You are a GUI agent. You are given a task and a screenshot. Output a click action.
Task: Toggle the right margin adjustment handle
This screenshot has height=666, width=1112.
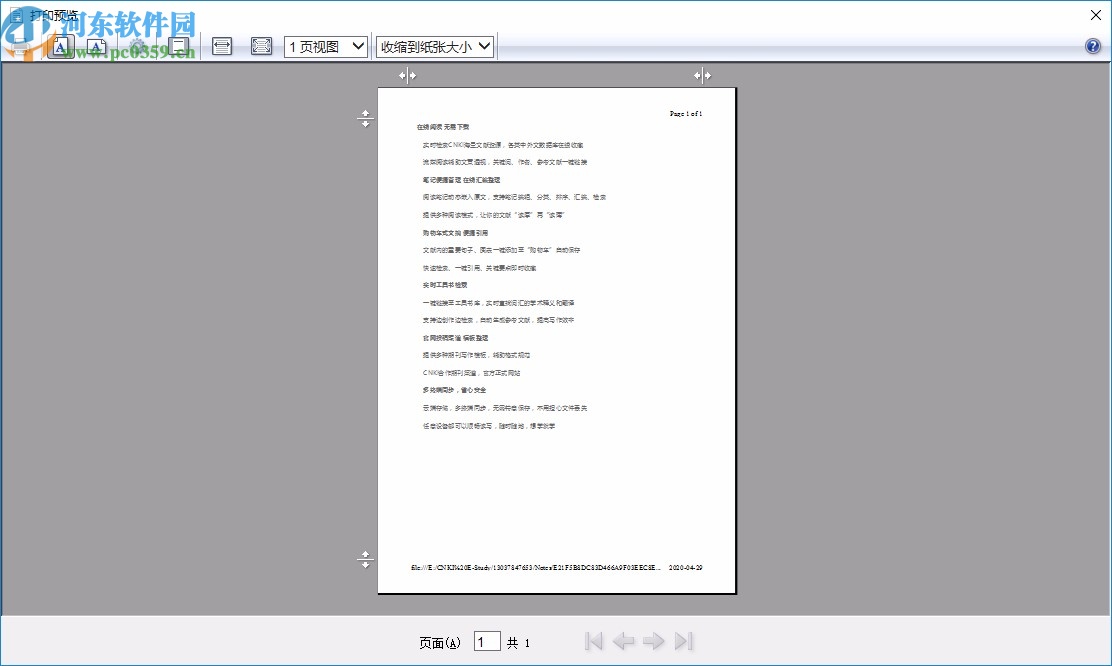[702, 75]
